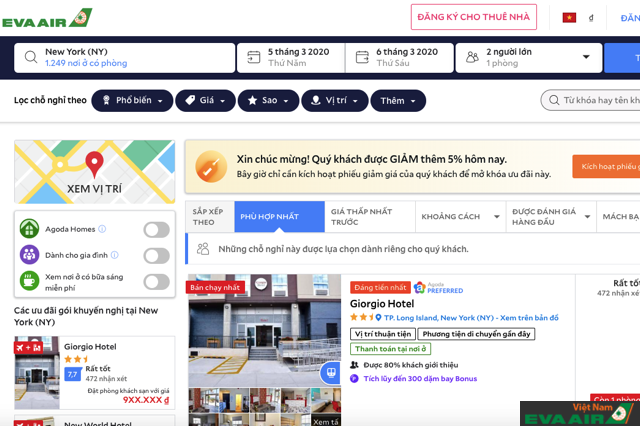Click the đ currency symbol
The width and height of the screenshot is (640, 426).
pos(591,18)
